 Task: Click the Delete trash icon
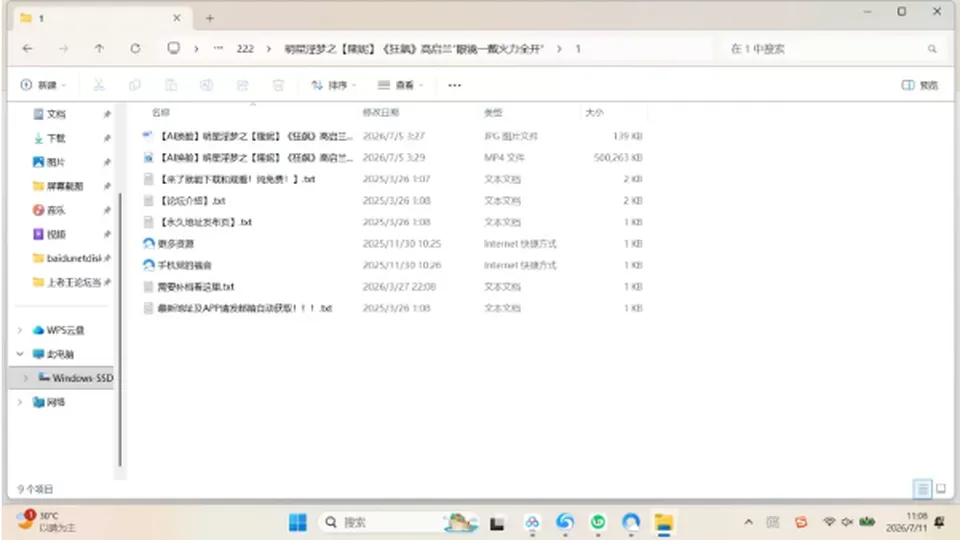pos(278,85)
